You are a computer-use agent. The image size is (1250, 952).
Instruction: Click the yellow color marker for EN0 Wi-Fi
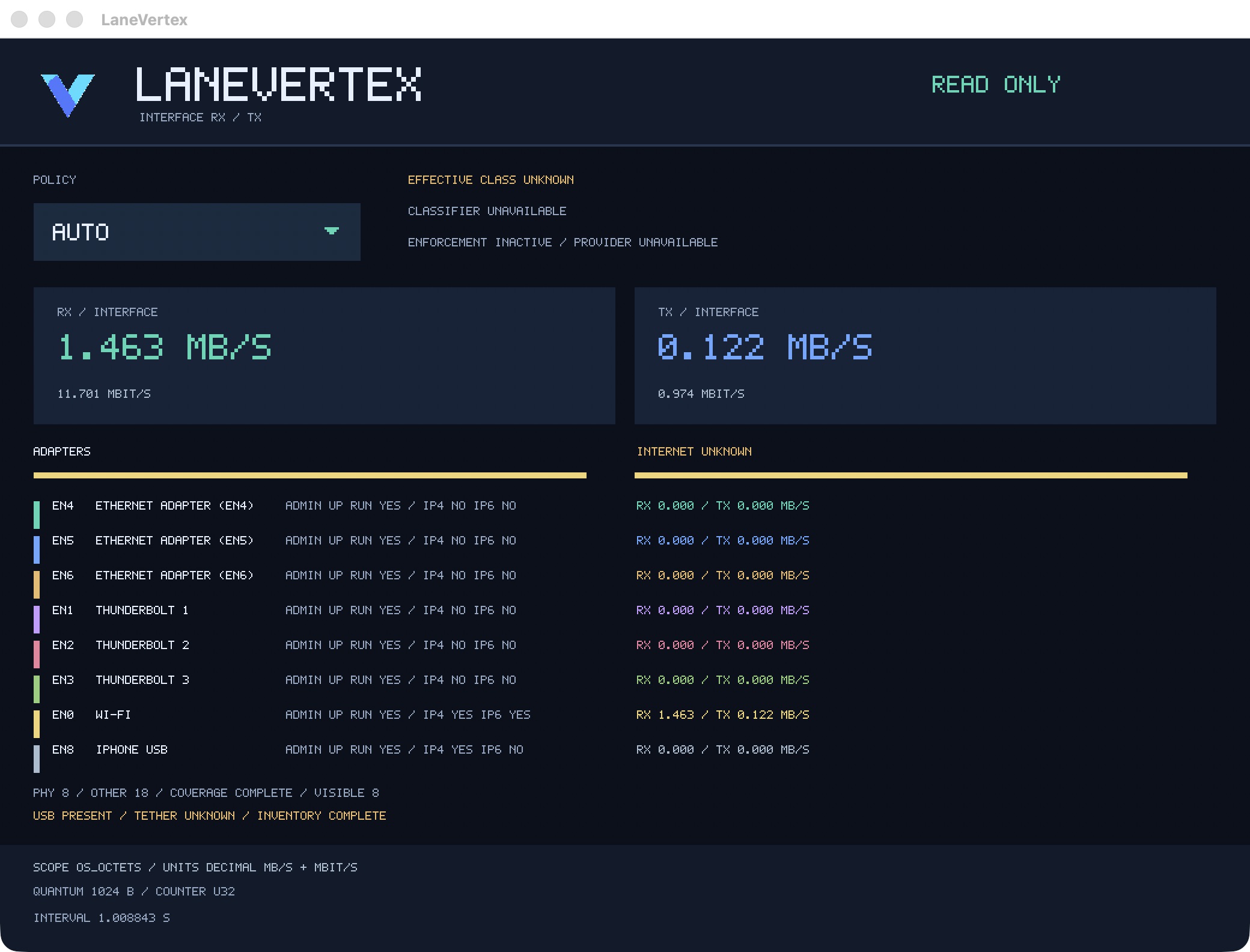37,724
